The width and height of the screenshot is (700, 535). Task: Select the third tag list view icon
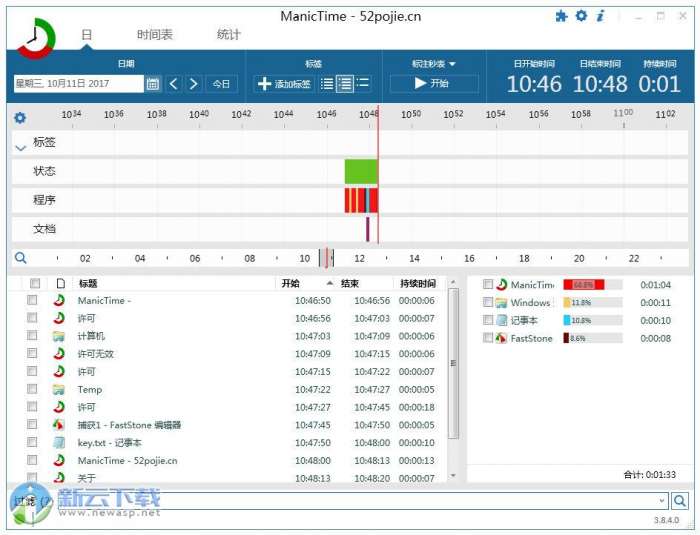coord(362,83)
